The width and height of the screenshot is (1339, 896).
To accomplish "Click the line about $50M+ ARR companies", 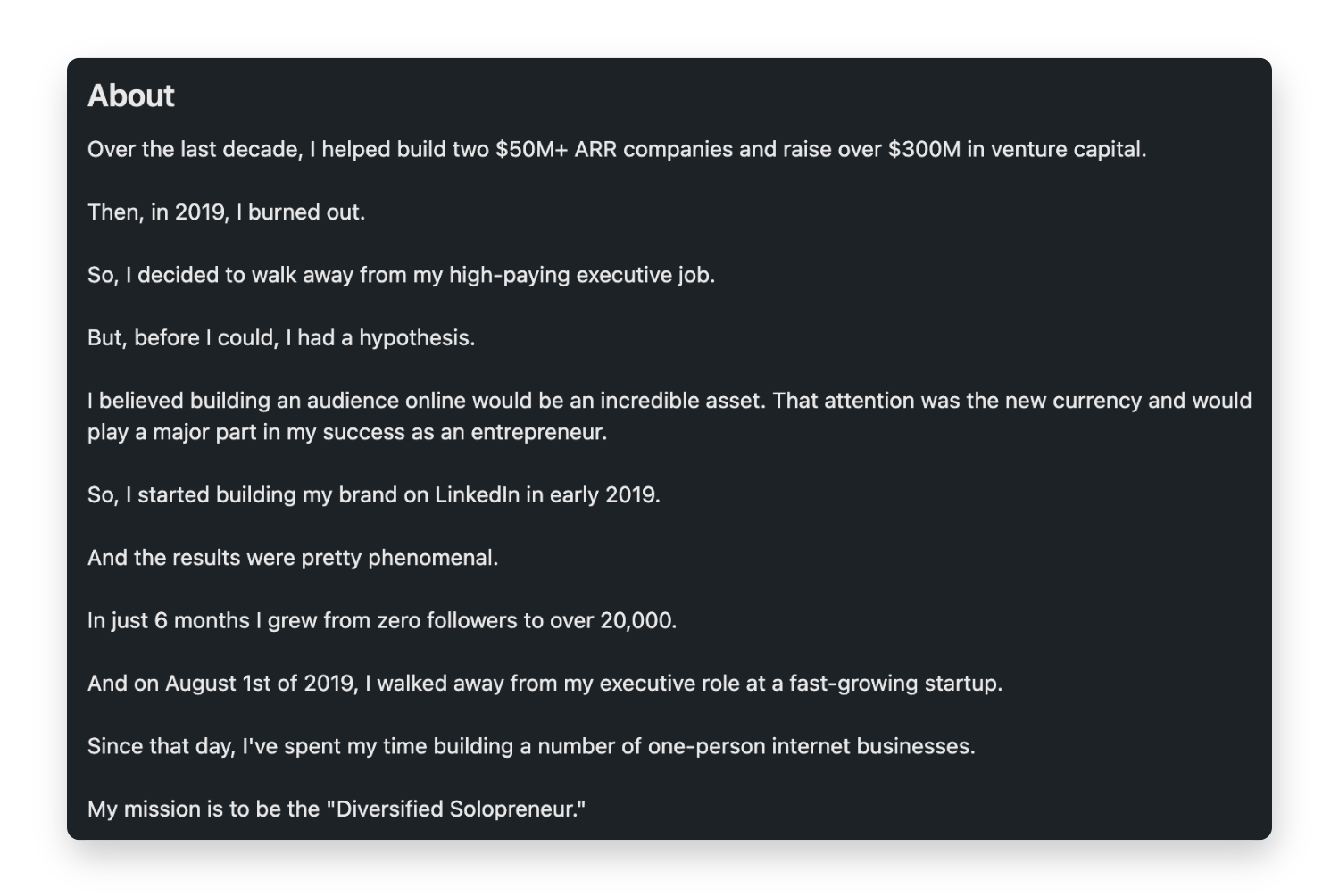I will click(617, 149).
